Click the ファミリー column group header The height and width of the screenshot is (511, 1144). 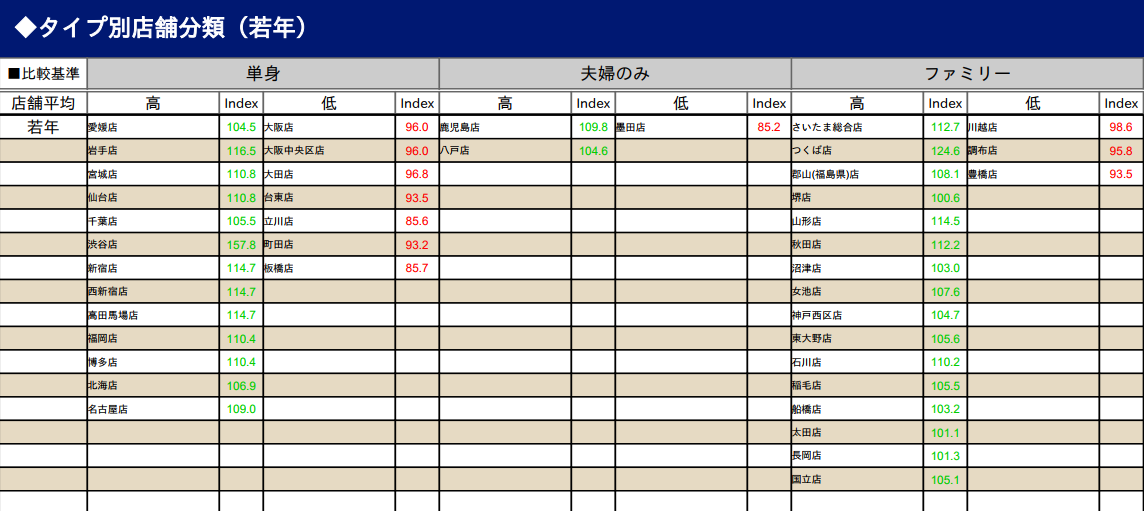click(966, 74)
